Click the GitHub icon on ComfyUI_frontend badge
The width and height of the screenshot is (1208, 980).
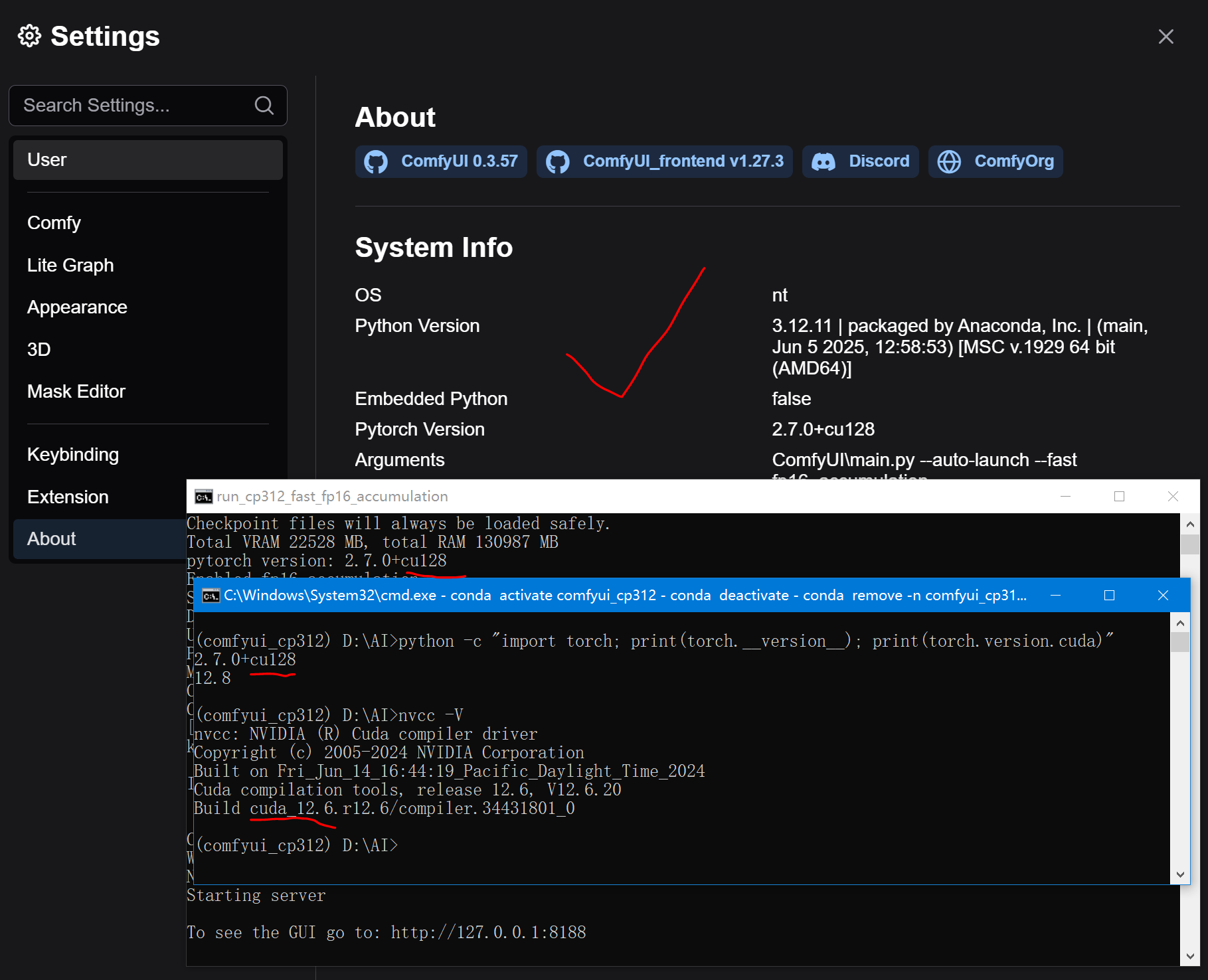click(x=558, y=161)
